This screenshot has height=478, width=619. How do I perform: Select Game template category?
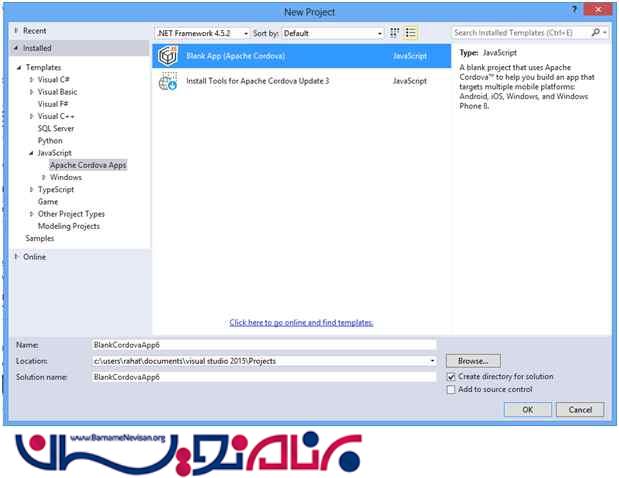point(48,202)
